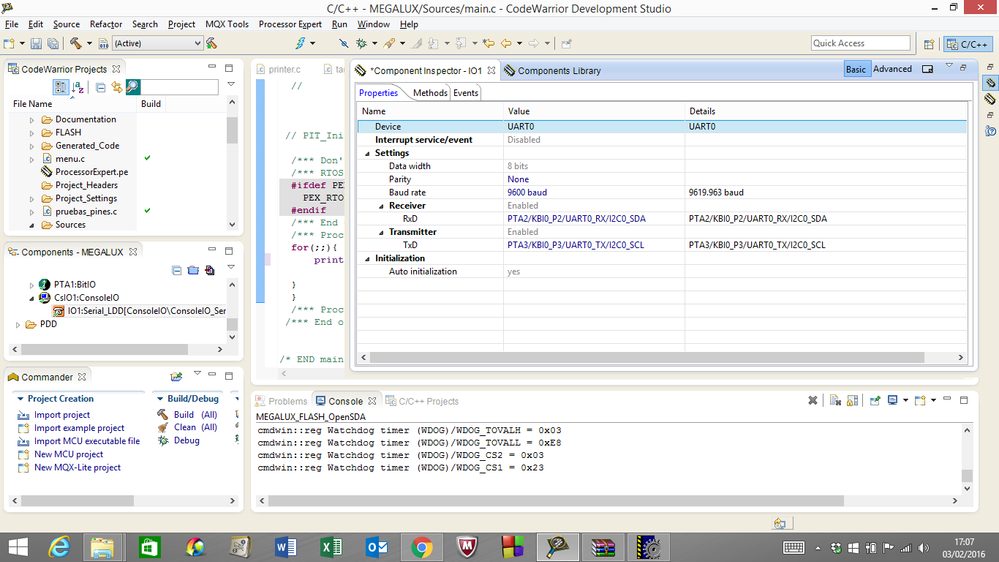Click the Build hammer icon in the toolbar
The image size is (999, 562).
point(75,44)
